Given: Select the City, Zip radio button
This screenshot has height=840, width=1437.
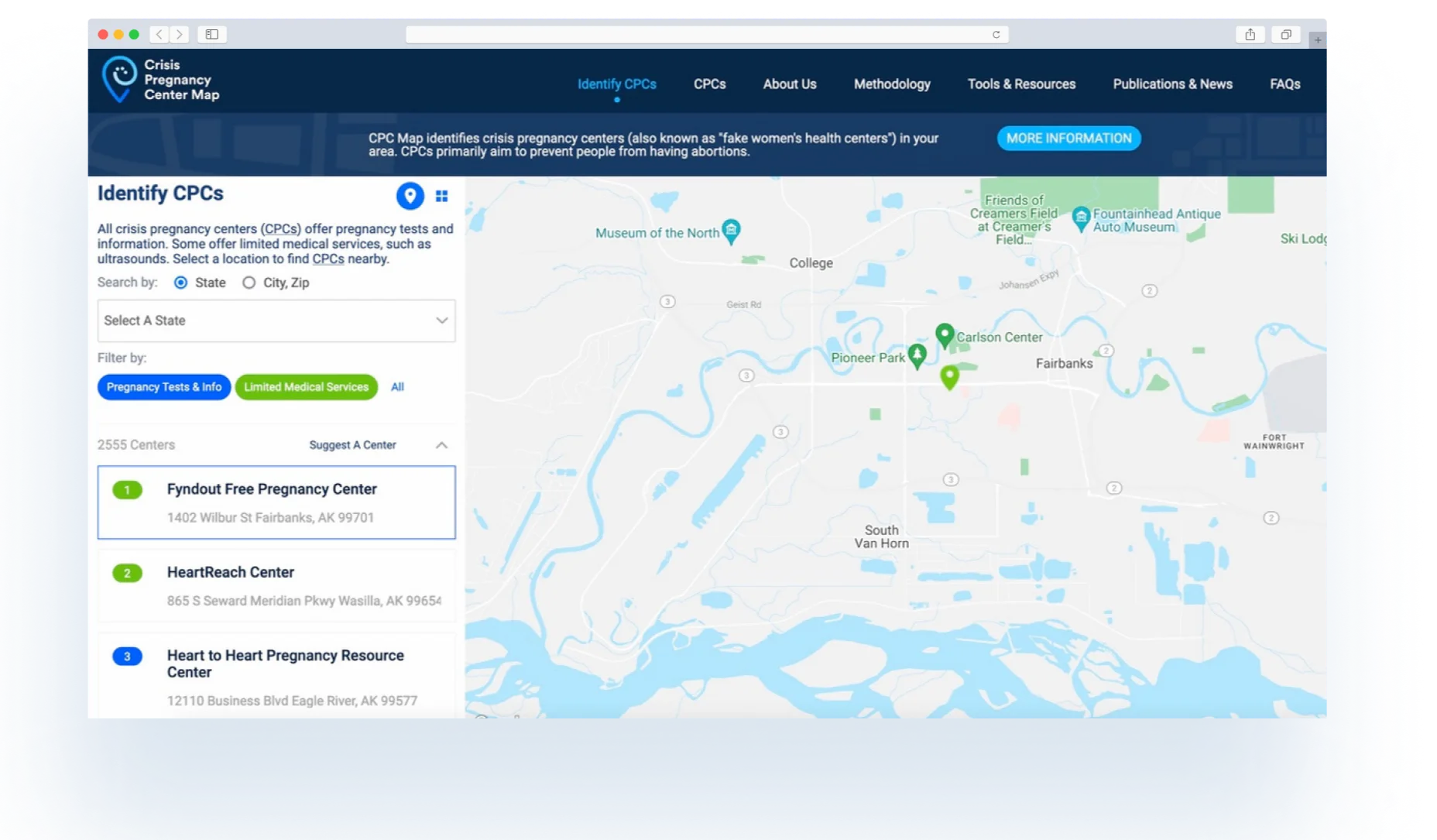Looking at the screenshot, I should [x=249, y=283].
